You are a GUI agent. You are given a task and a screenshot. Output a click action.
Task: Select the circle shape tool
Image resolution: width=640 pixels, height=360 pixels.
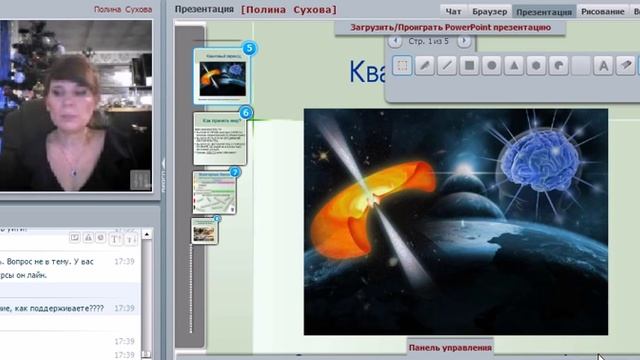(492, 65)
